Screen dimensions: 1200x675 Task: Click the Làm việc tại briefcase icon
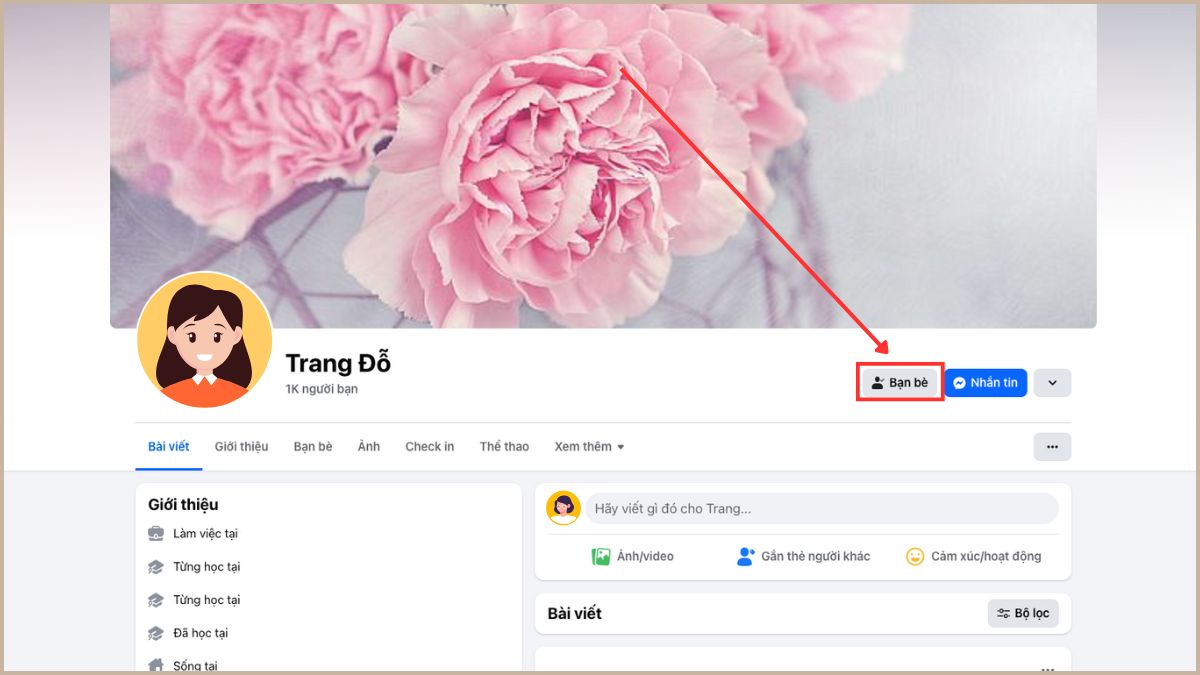point(156,534)
